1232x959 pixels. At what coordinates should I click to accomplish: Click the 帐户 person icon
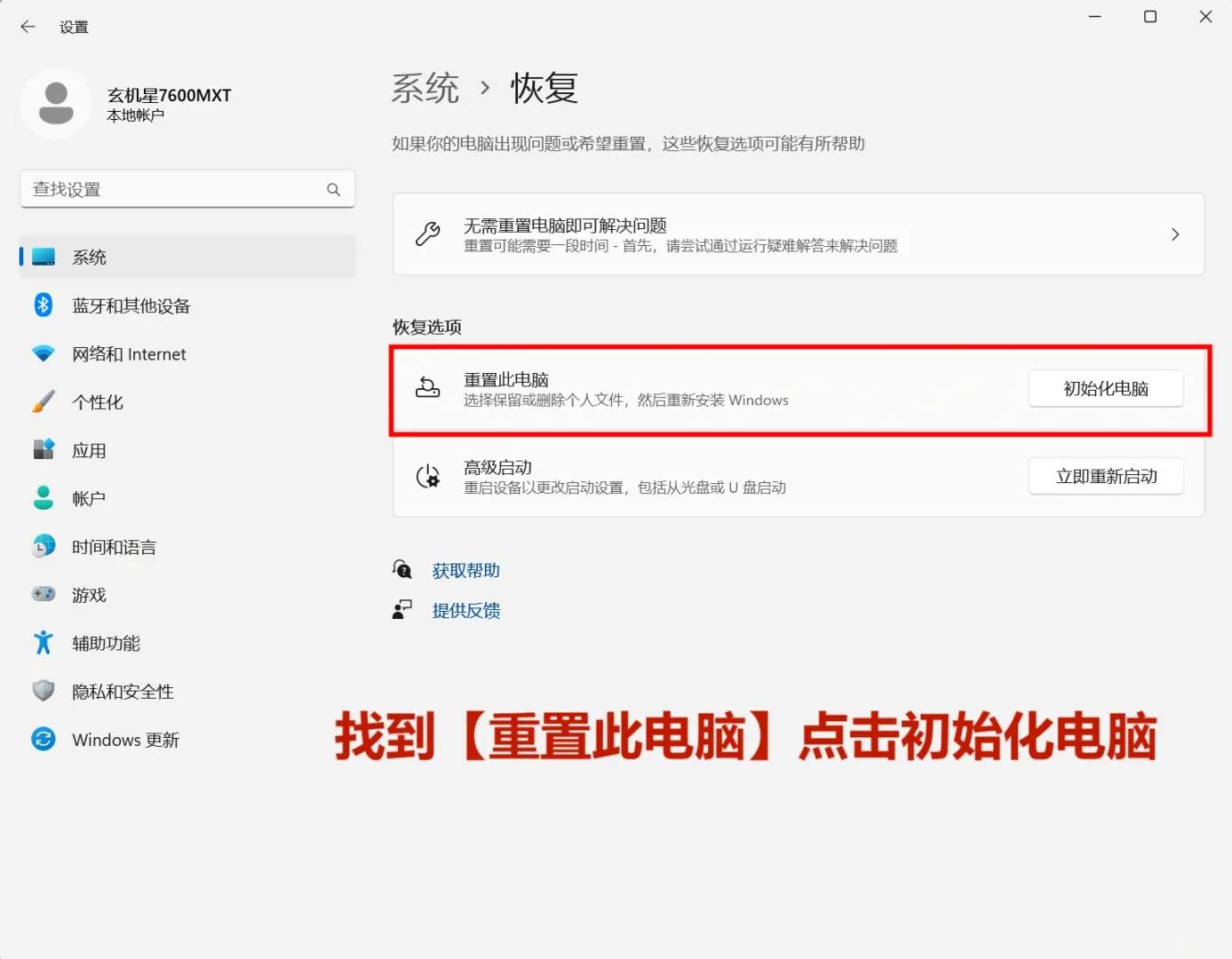point(44,497)
